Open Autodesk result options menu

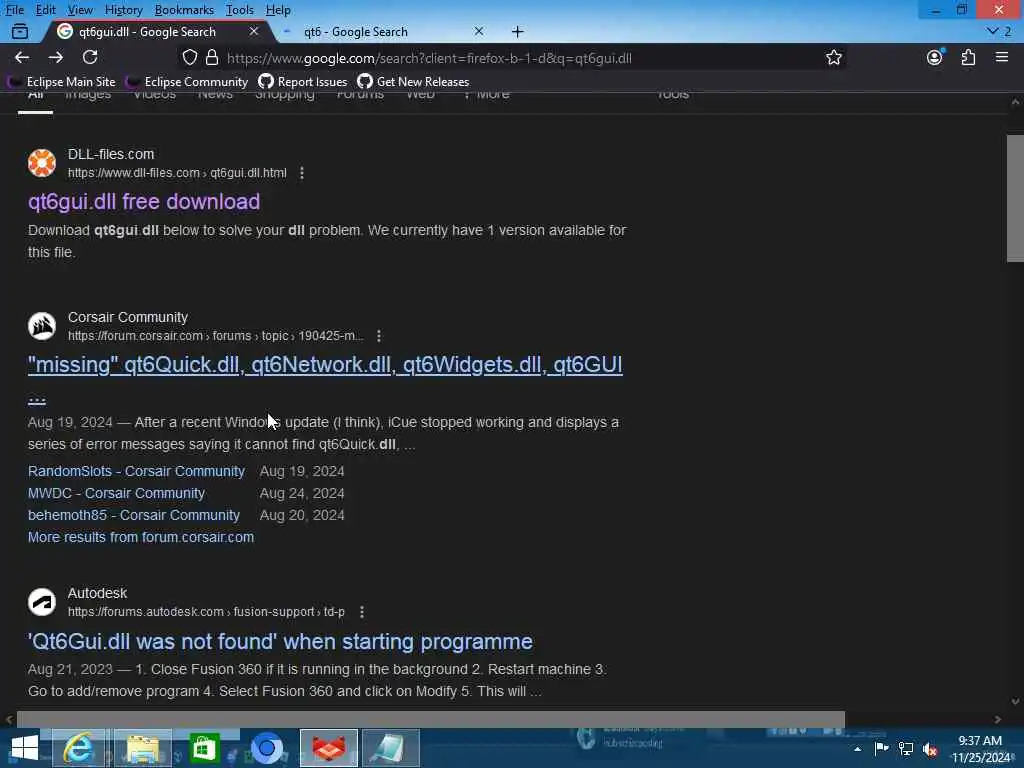tap(362, 612)
